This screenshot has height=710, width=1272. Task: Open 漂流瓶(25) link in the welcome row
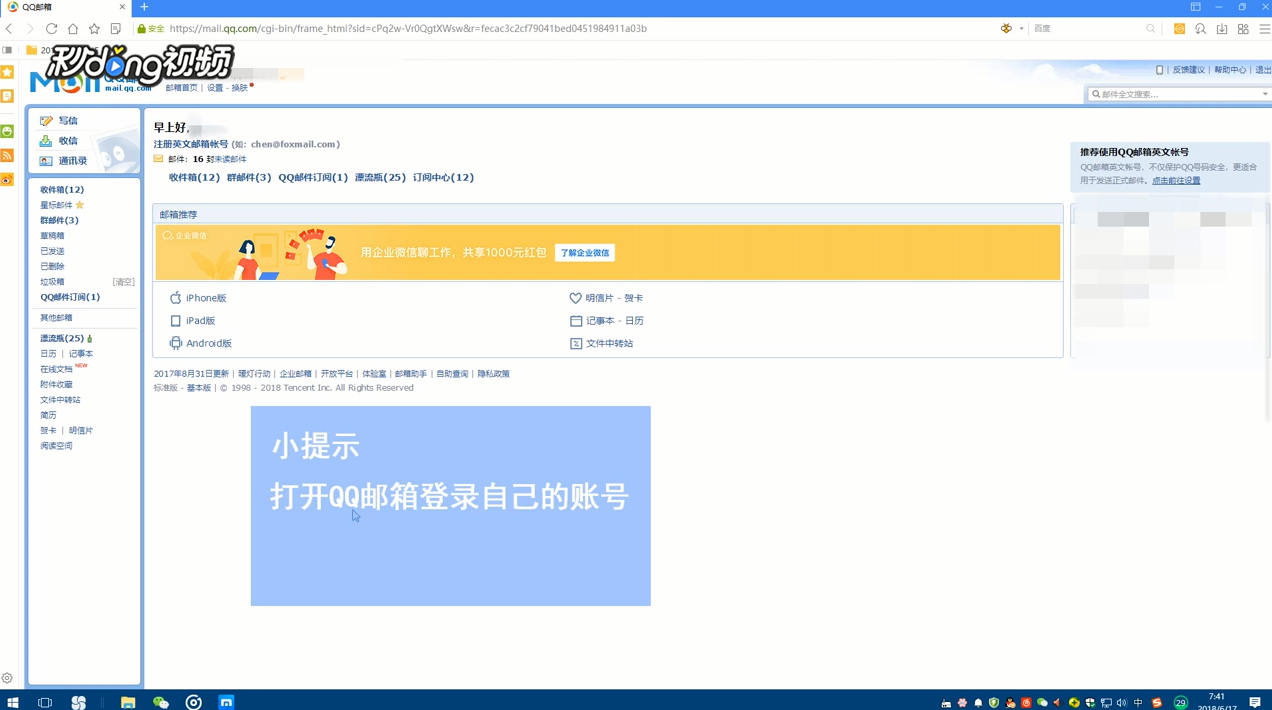[380, 178]
